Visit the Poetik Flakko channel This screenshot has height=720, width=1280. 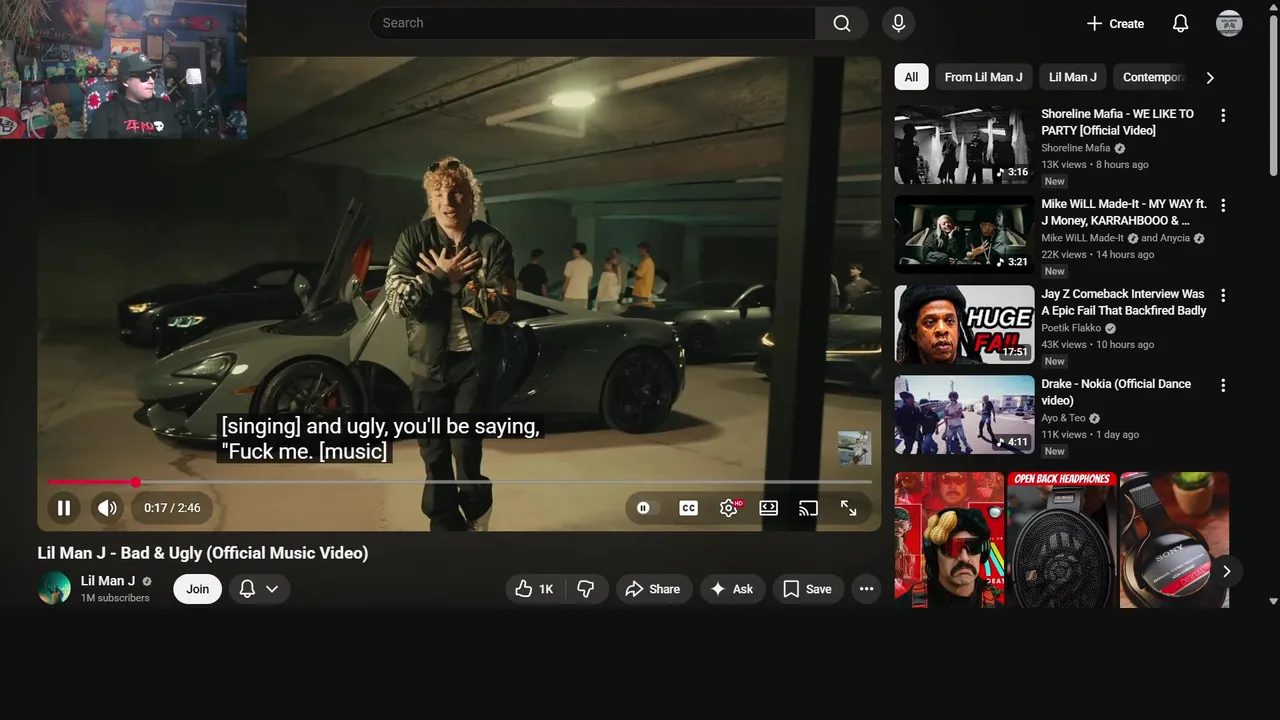1071,328
